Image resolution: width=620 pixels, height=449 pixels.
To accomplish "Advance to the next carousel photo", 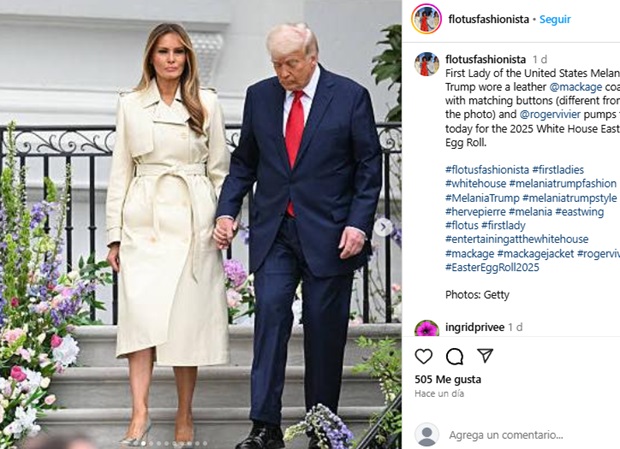I will [x=383, y=227].
